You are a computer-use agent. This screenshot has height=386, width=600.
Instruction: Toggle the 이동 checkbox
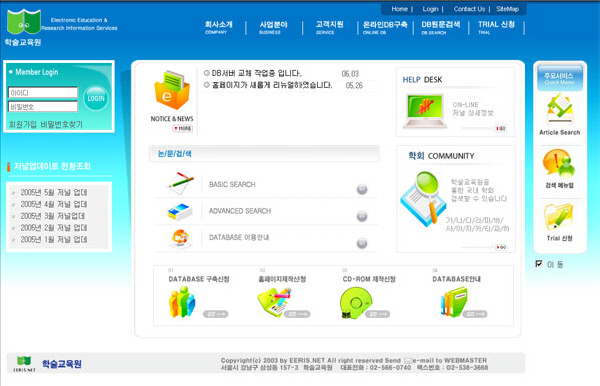coord(539,264)
